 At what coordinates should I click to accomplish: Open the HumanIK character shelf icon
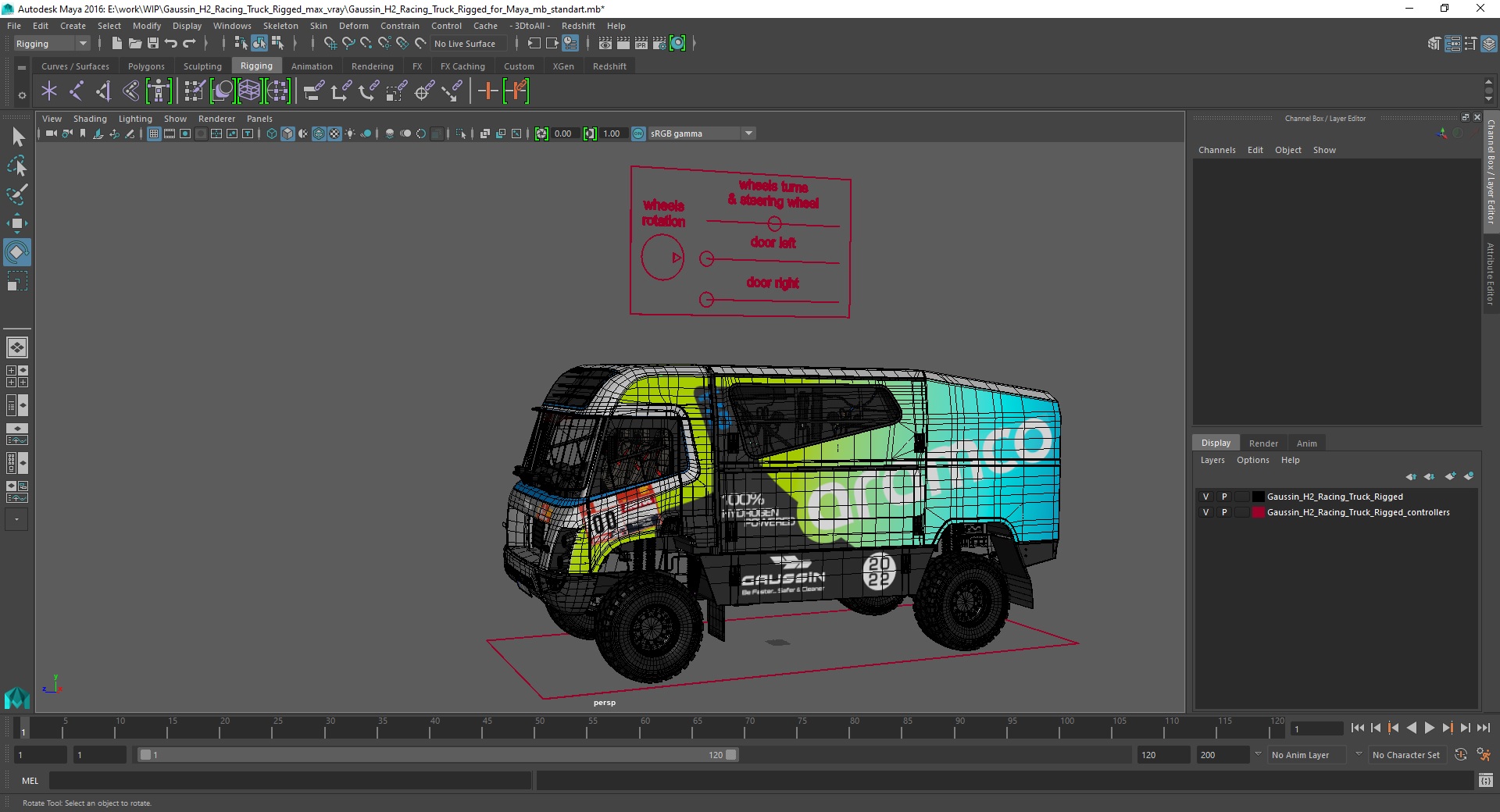click(159, 91)
